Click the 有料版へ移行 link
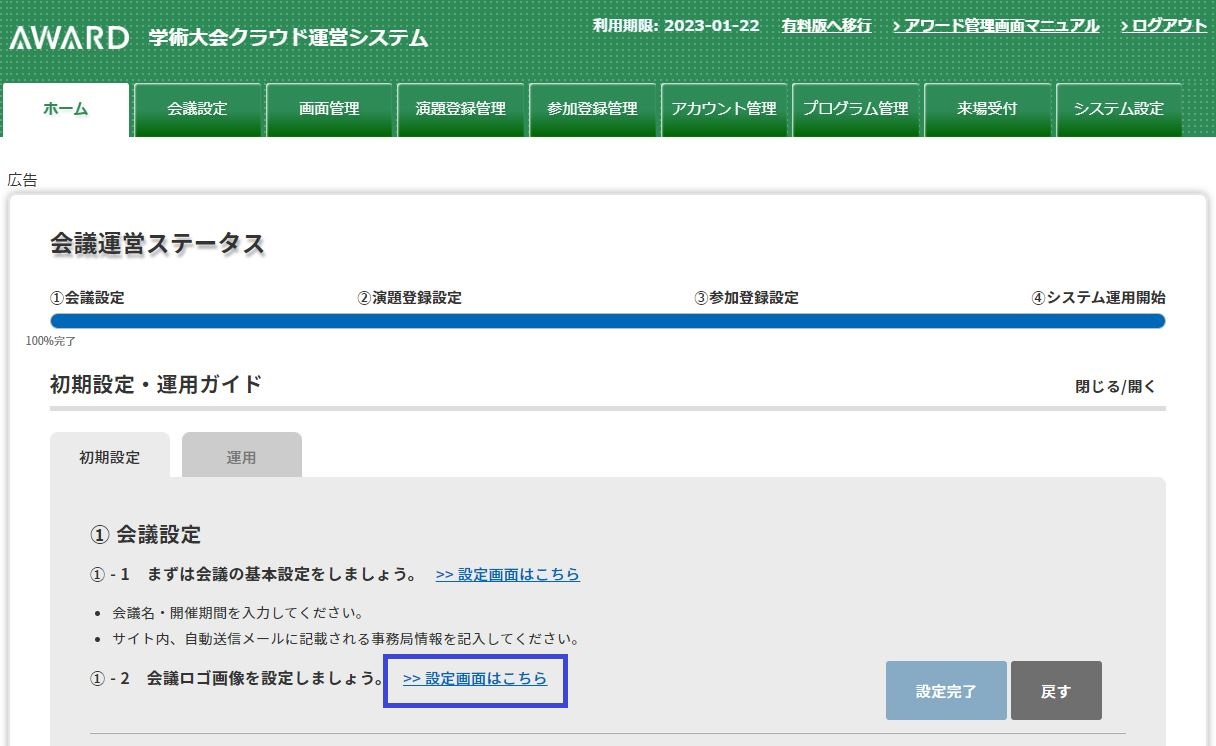Viewport: 1216px width, 746px height. pyautogui.click(x=826, y=25)
